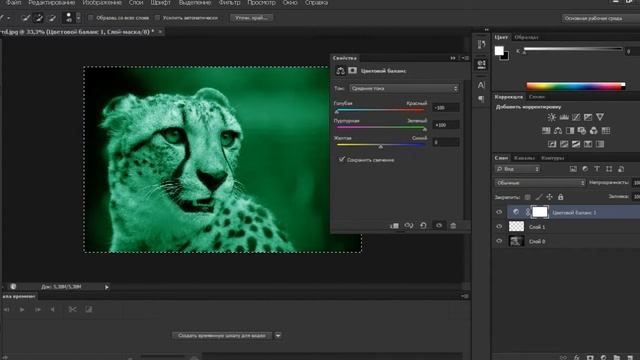
Task: Collapse Properties panel with double-arrow icon
Action: (453, 58)
